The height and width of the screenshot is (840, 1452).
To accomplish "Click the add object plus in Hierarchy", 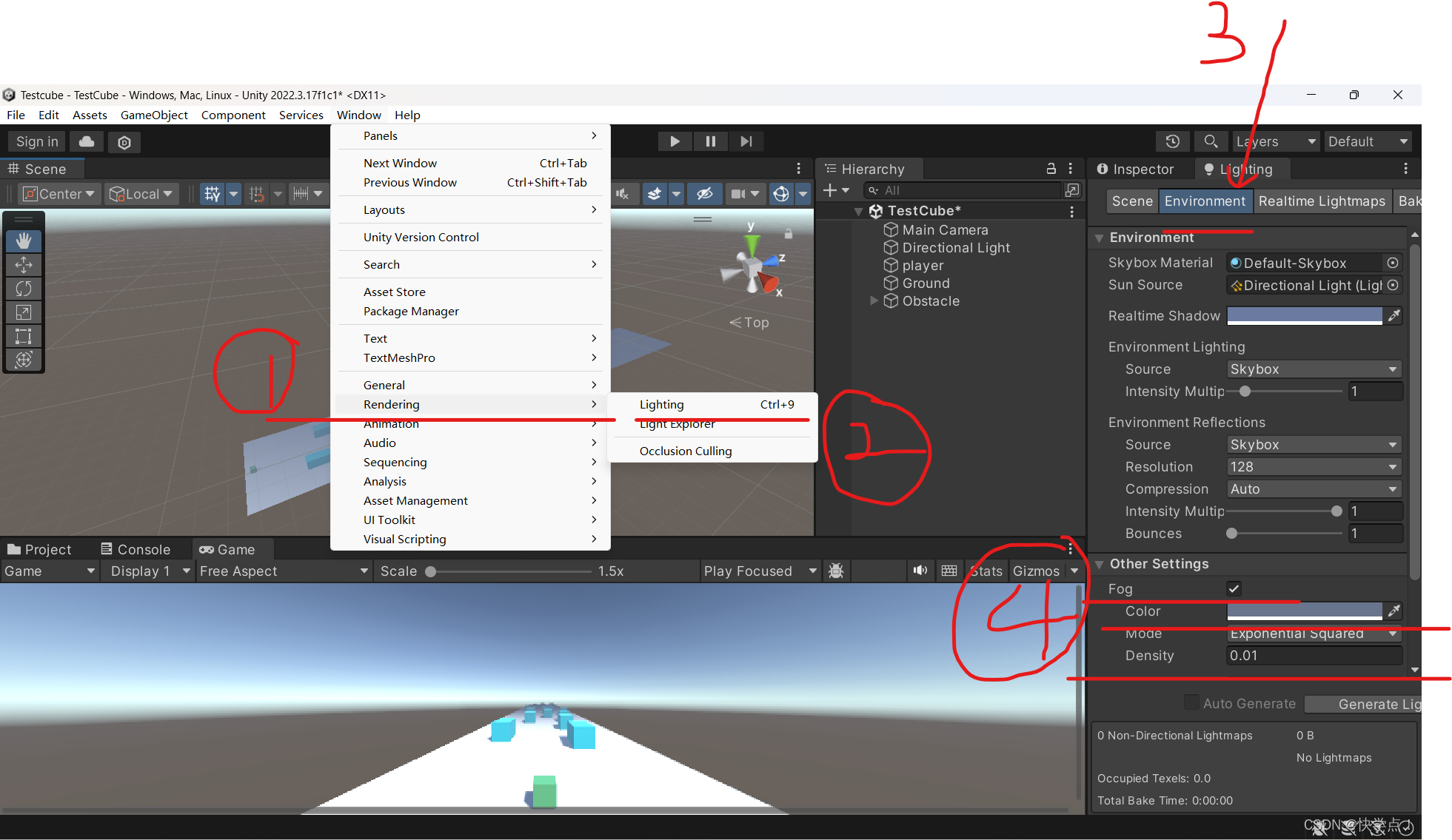I will pos(830,190).
